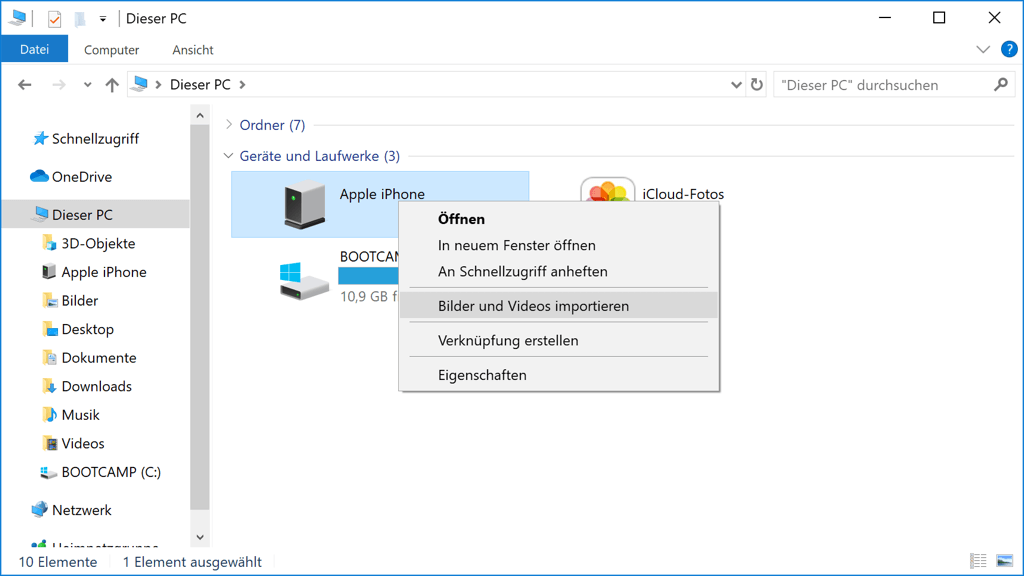
Task: Click the Properties checkmark icon in title bar
Action: tap(54, 19)
